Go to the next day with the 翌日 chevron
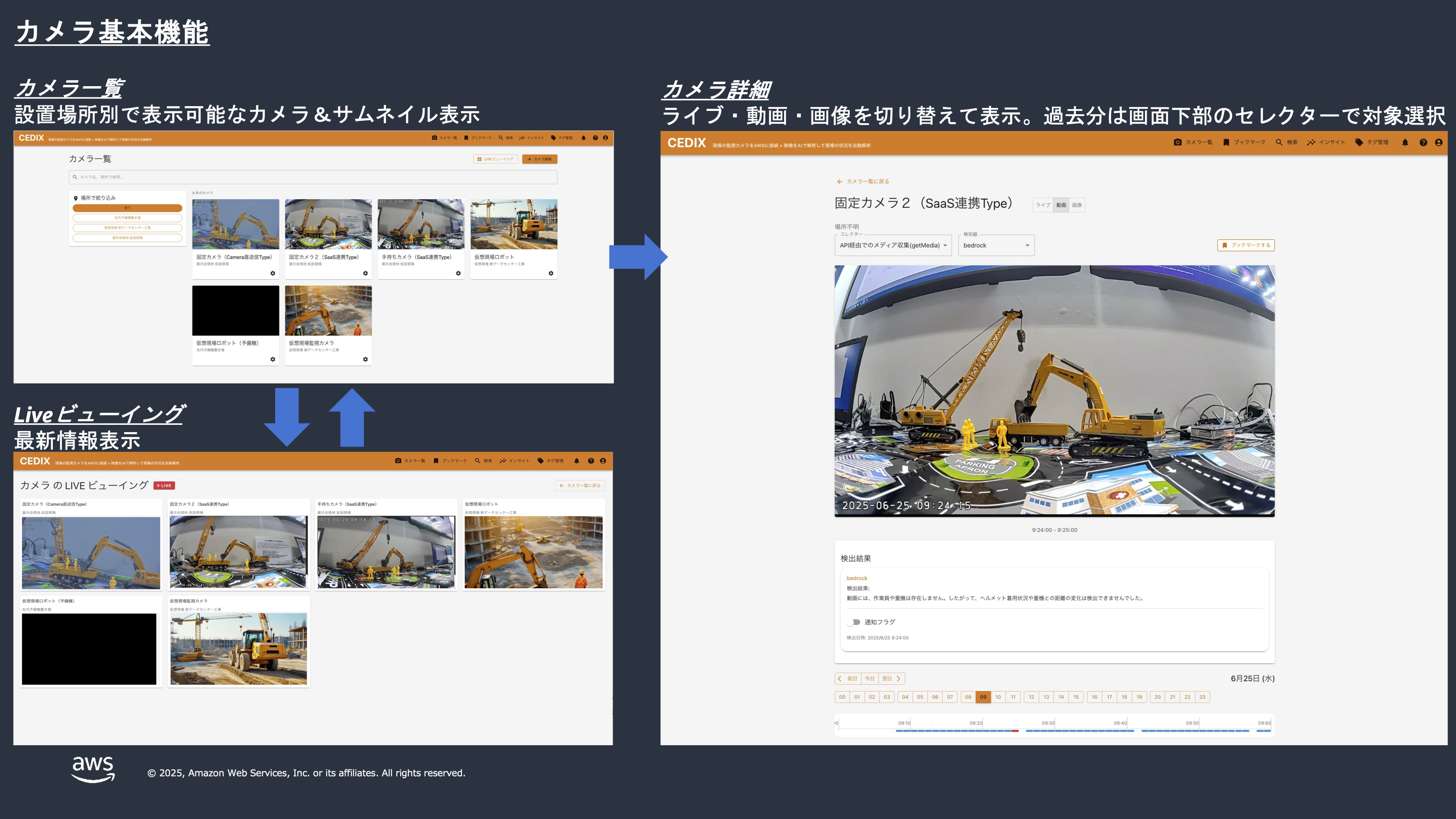Viewport: 1456px width, 819px height. (898, 678)
